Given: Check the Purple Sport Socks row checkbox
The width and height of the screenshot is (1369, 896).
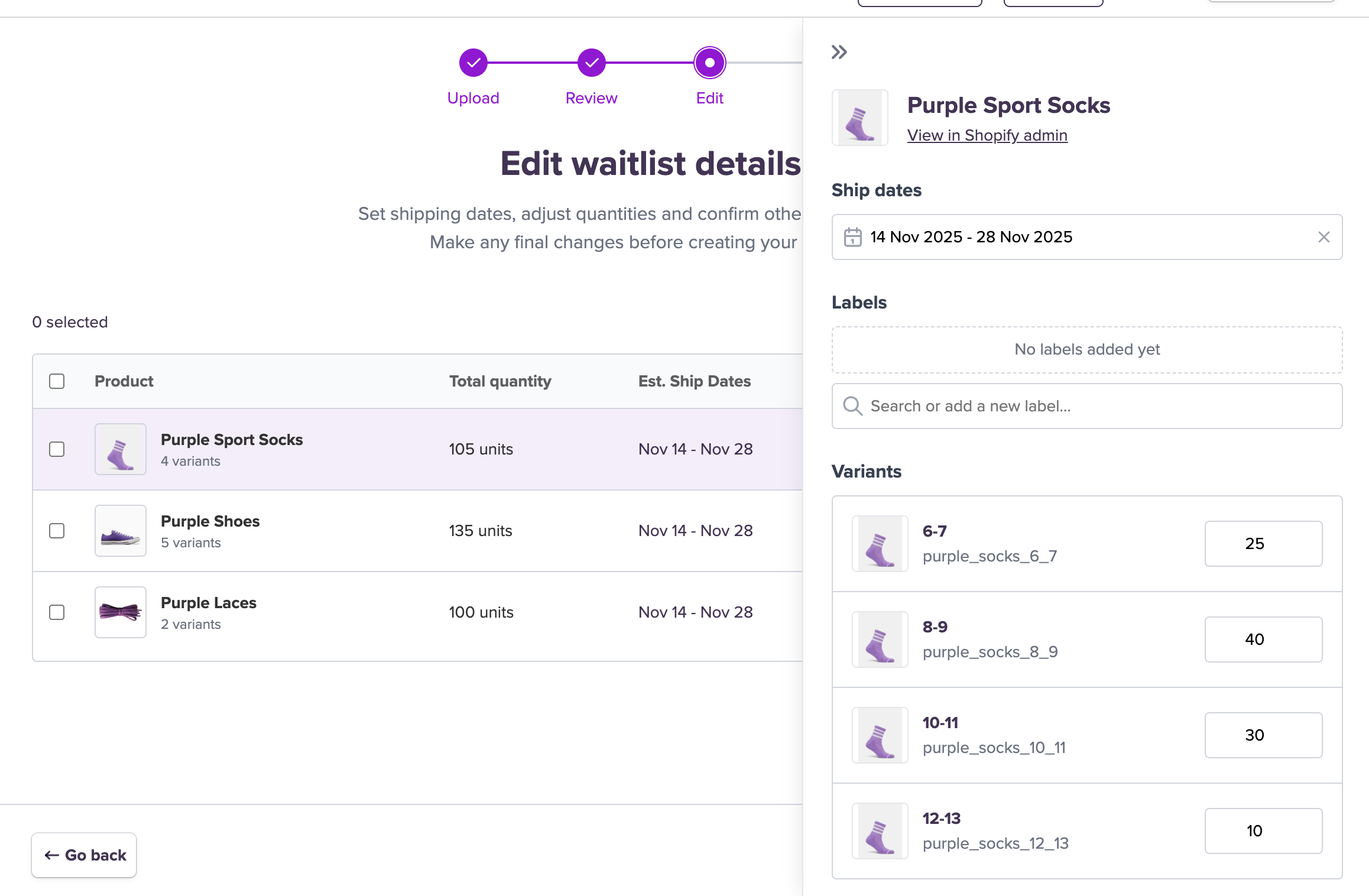Looking at the screenshot, I should (x=57, y=449).
